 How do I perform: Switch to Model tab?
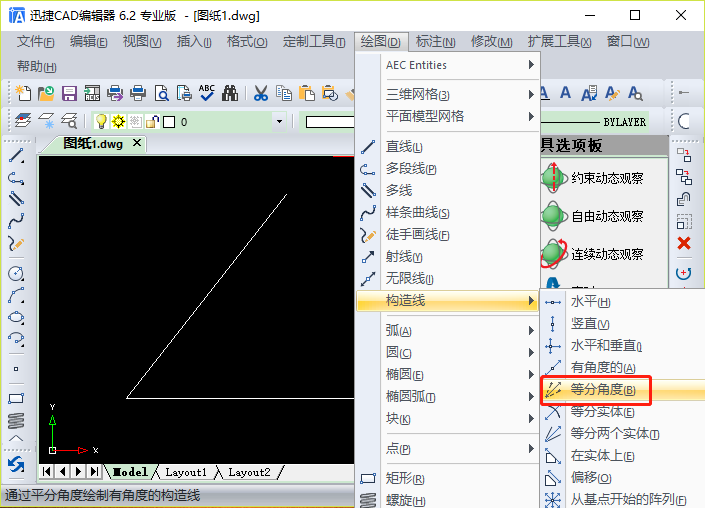[130, 472]
